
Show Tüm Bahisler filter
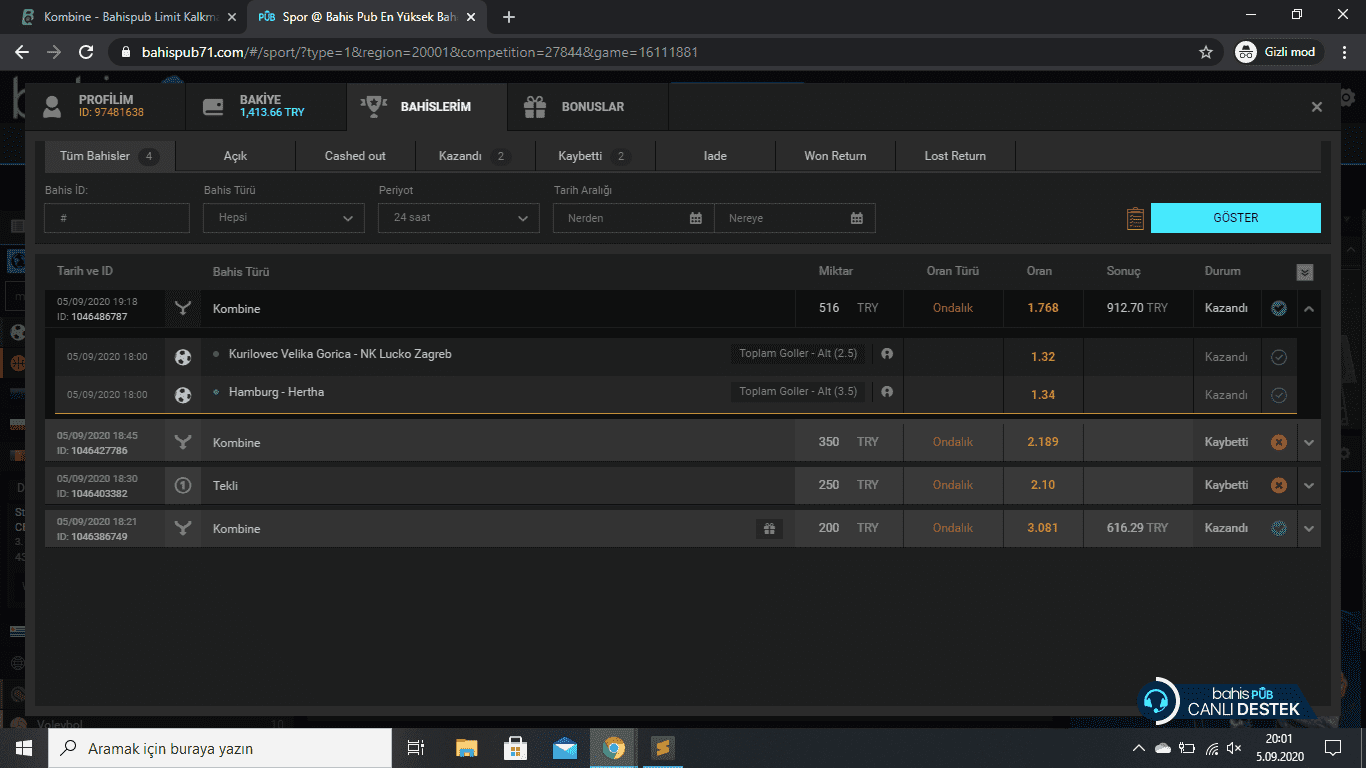110,156
